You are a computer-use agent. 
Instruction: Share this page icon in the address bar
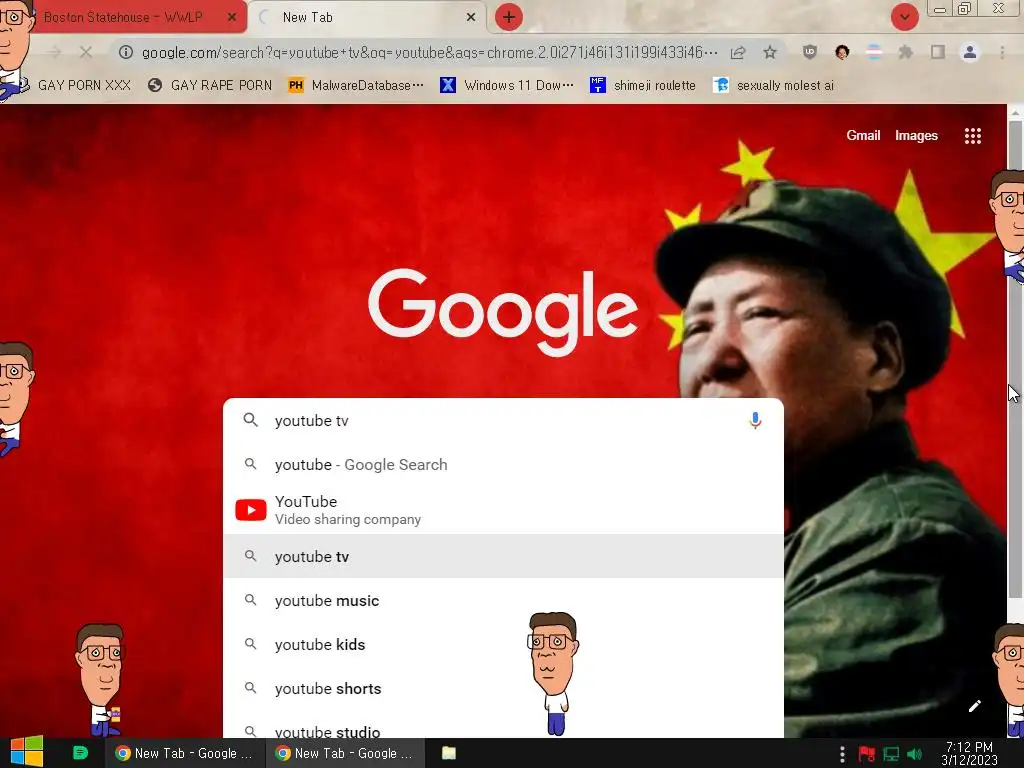click(738, 52)
